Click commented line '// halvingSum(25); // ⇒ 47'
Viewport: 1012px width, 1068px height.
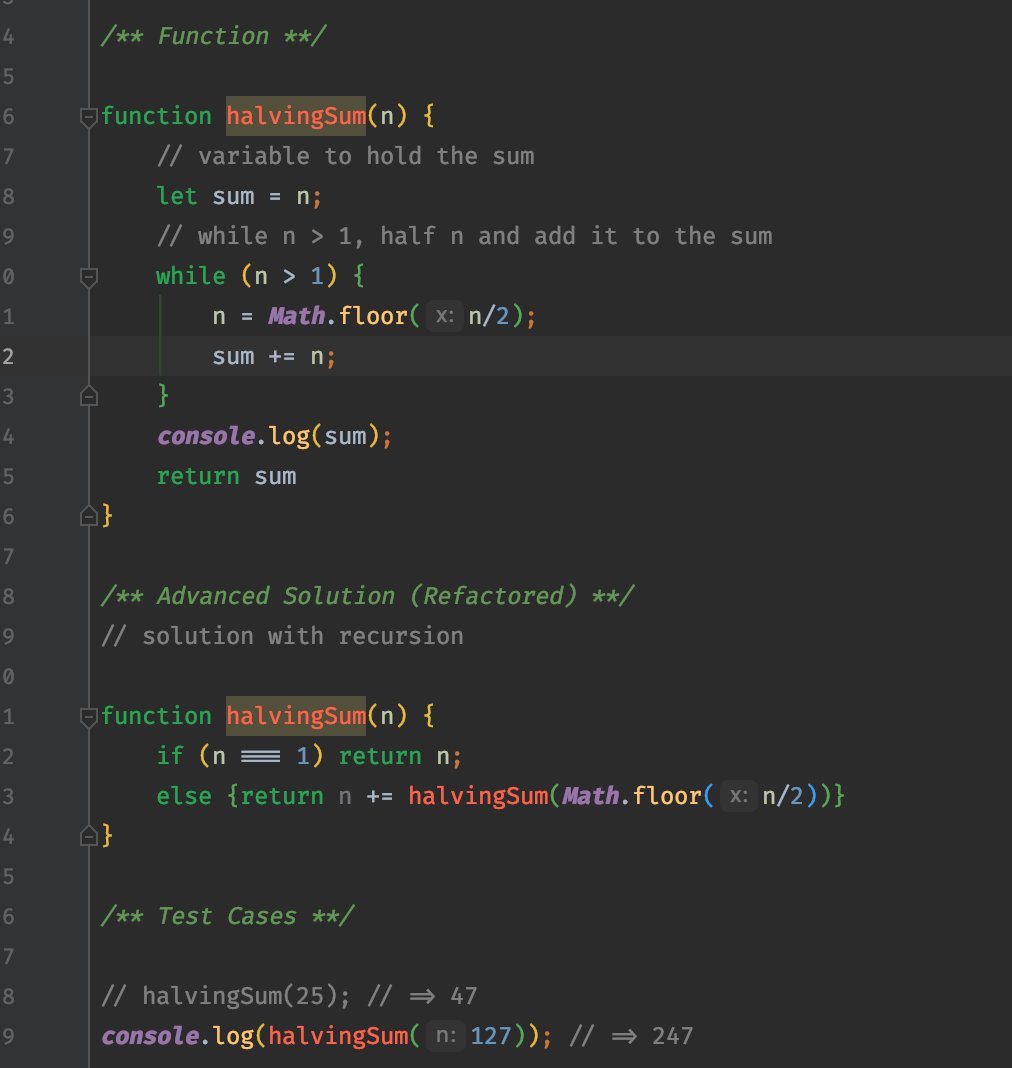(x=289, y=996)
